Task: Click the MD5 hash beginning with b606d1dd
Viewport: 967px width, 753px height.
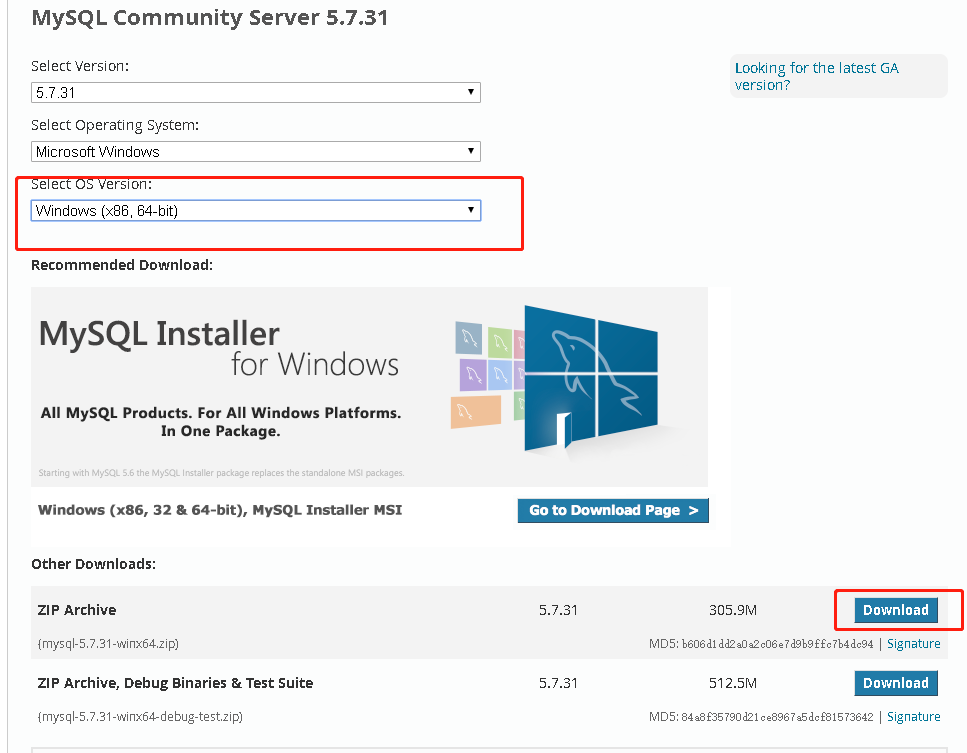Action: tap(777, 644)
